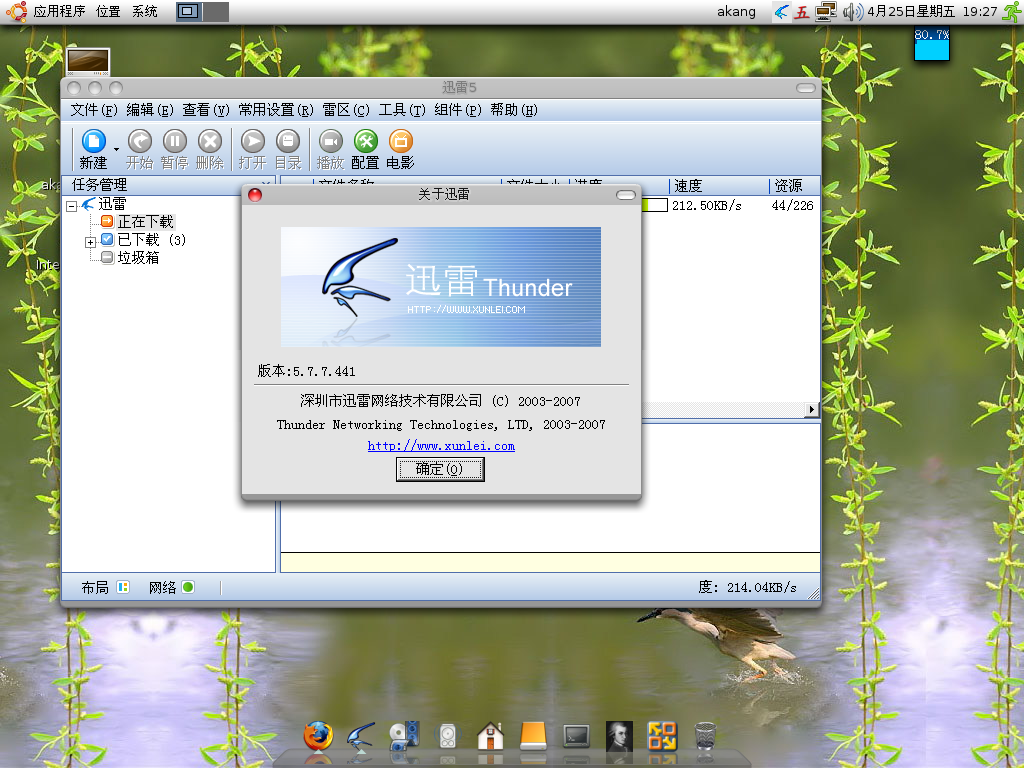Open the trash can dock icon
Image resolution: width=1024 pixels, height=768 pixels.
coord(705,737)
